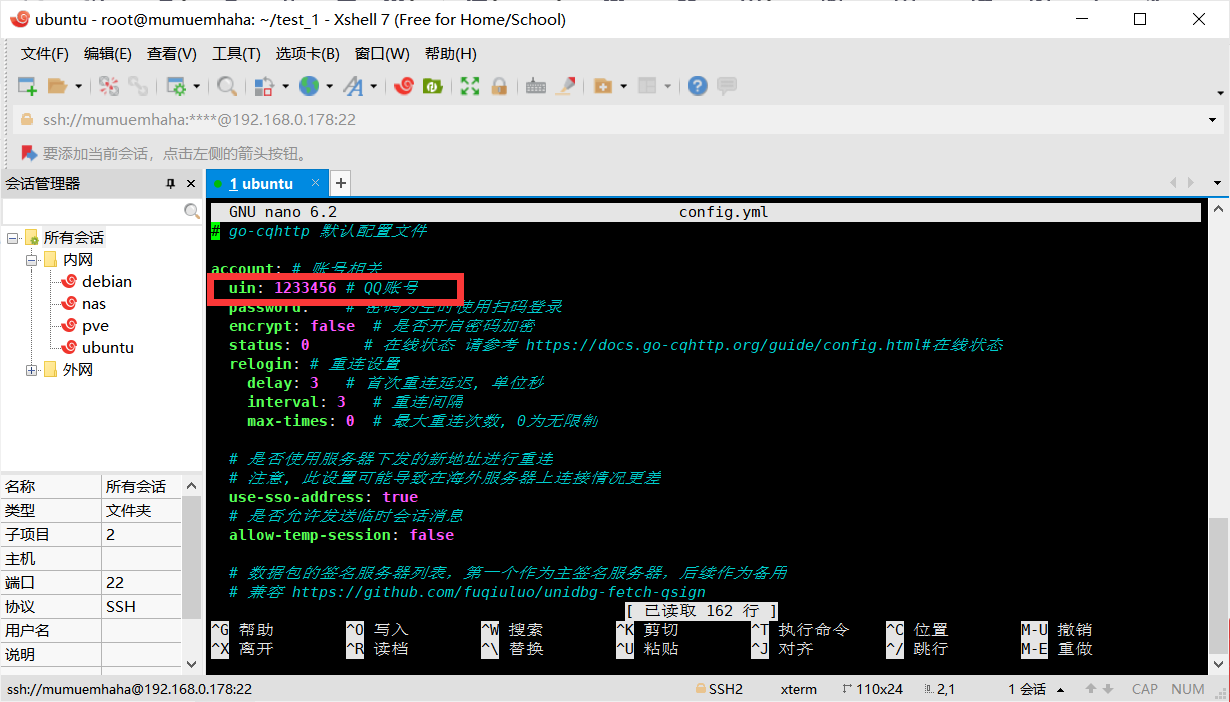Open the 文件(F) menu
The height and width of the screenshot is (702, 1230).
[x=45, y=54]
